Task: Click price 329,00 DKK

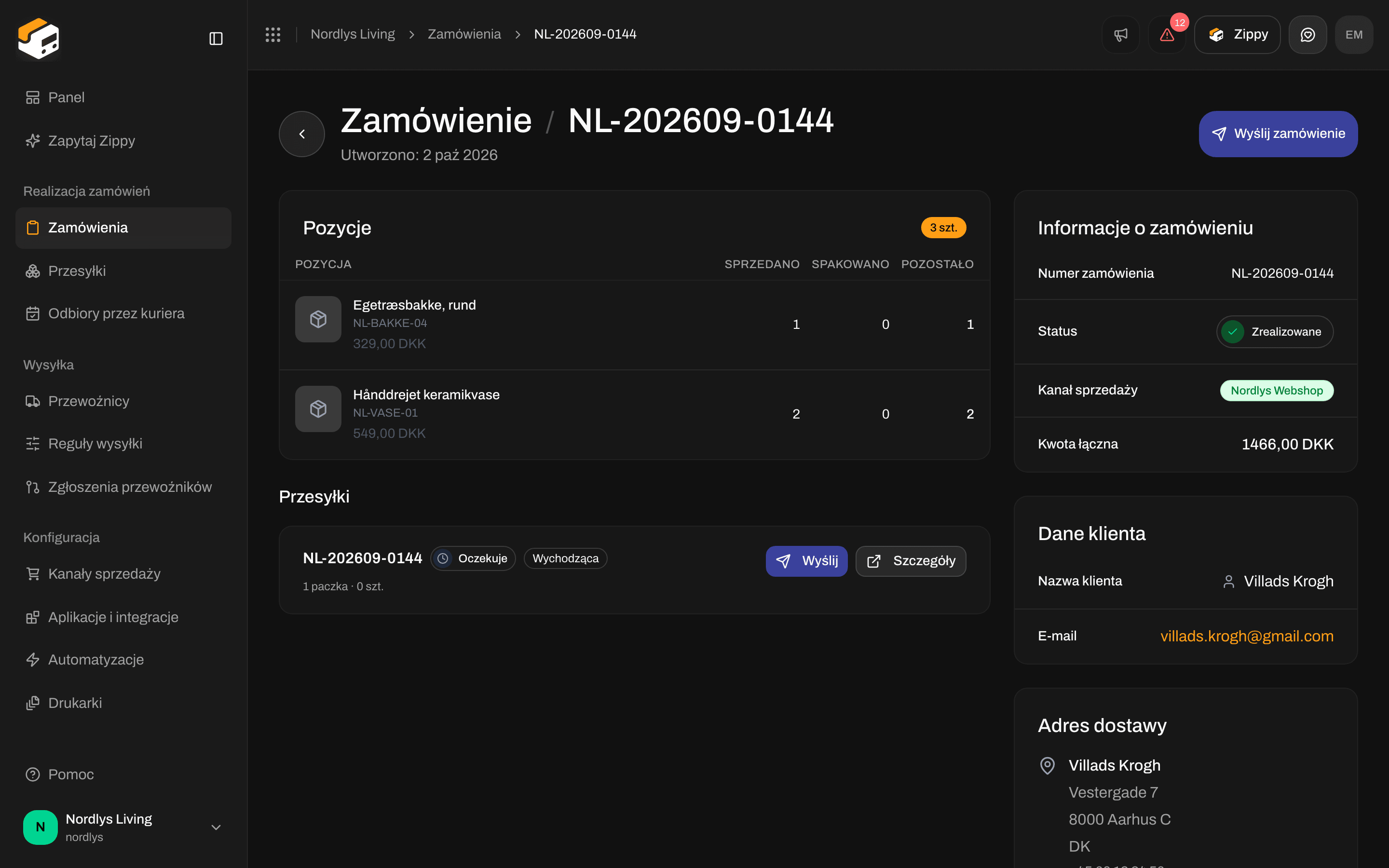Action: click(x=389, y=344)
